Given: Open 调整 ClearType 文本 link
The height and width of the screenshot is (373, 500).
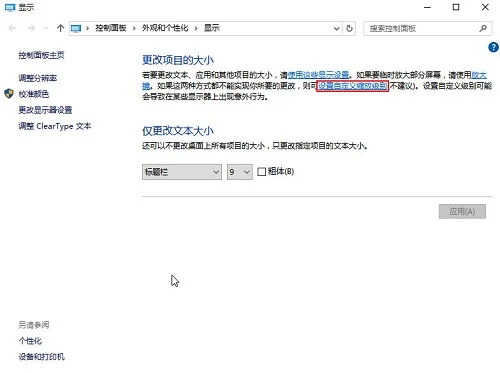Looking at the screenshot, I should 55,126.
